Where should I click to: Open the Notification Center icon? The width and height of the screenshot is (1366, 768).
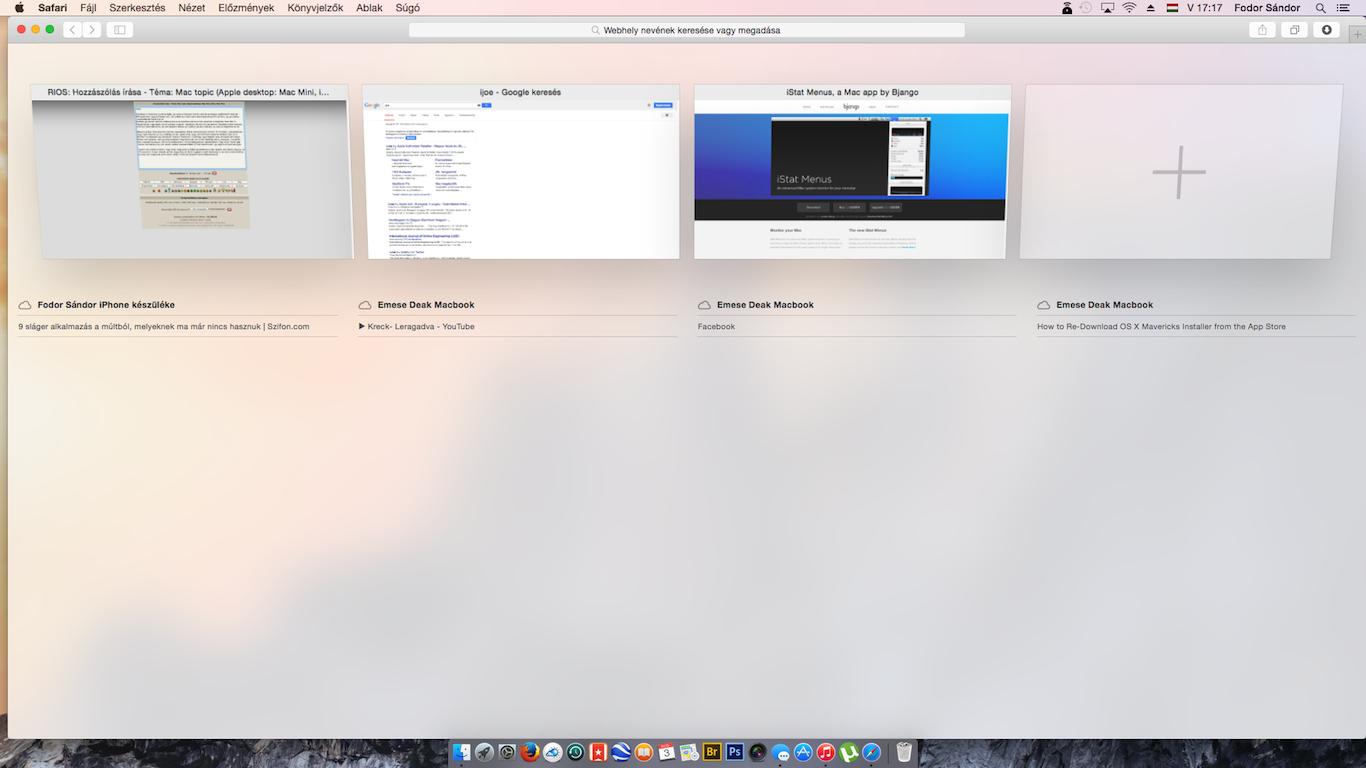(1343, 8)
